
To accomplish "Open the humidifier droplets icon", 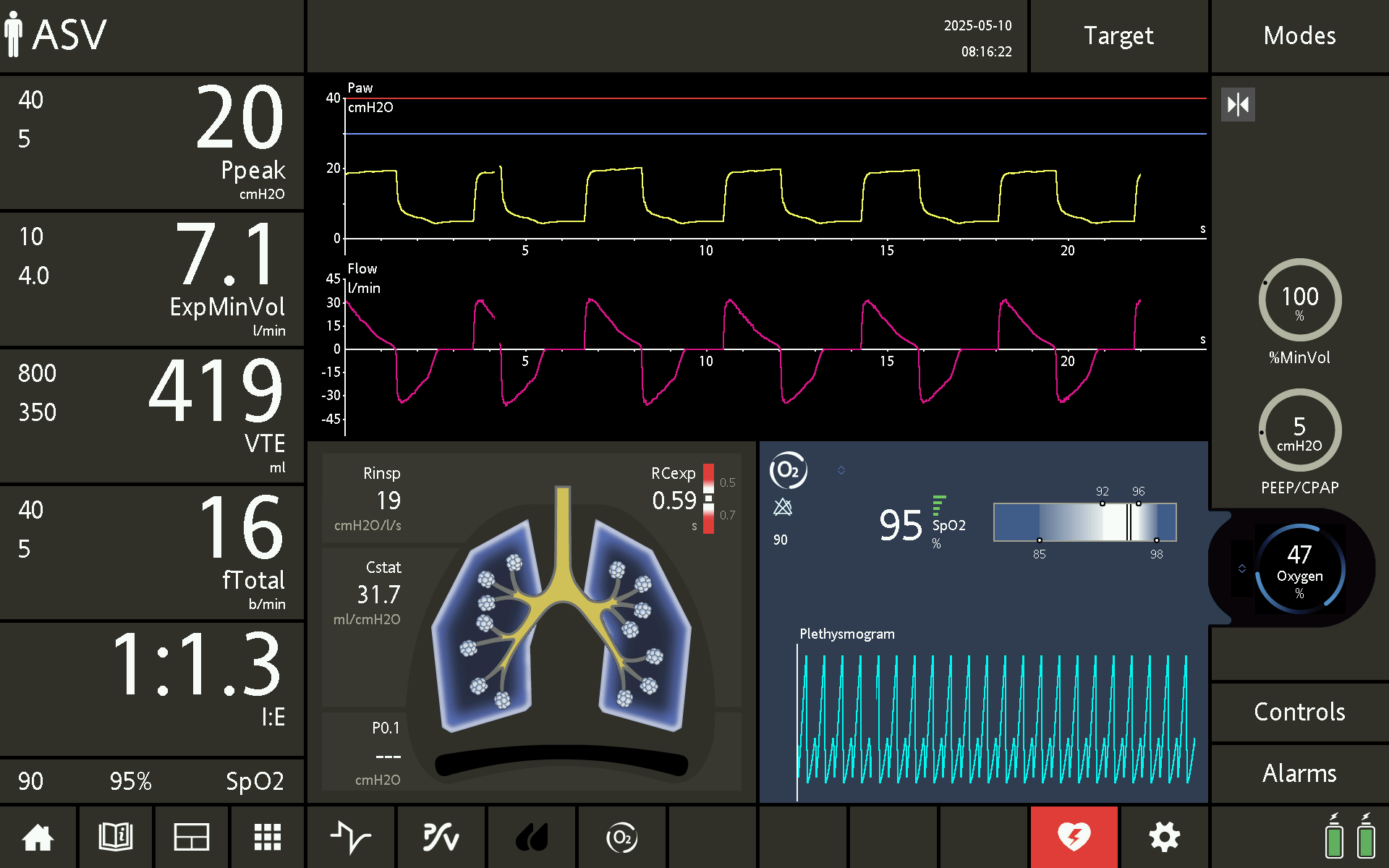I will [532, 838].
